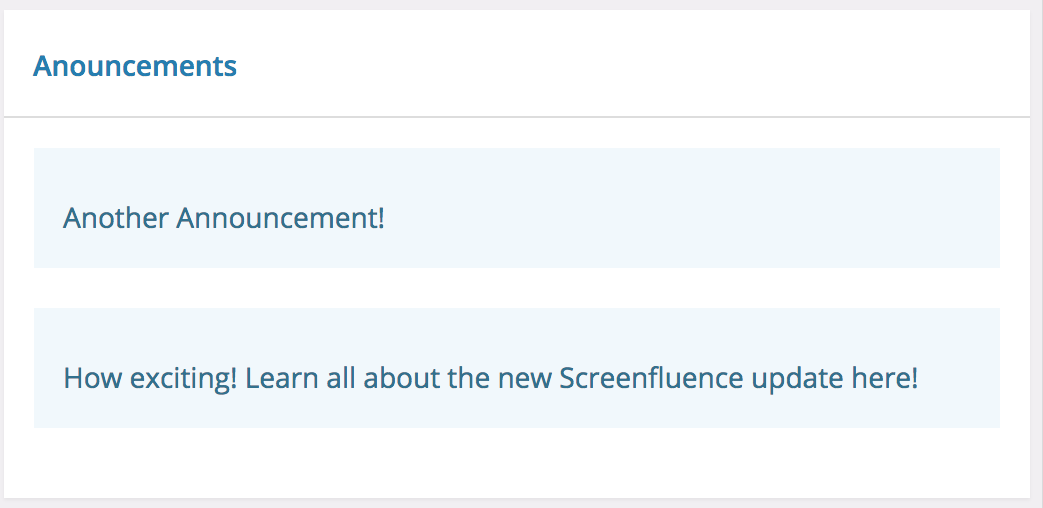Image resolution: width=1043 pixels, height=508 pixels.
Task: Click the divider line under Anouncements heading
Action: [x=517, y=117]
